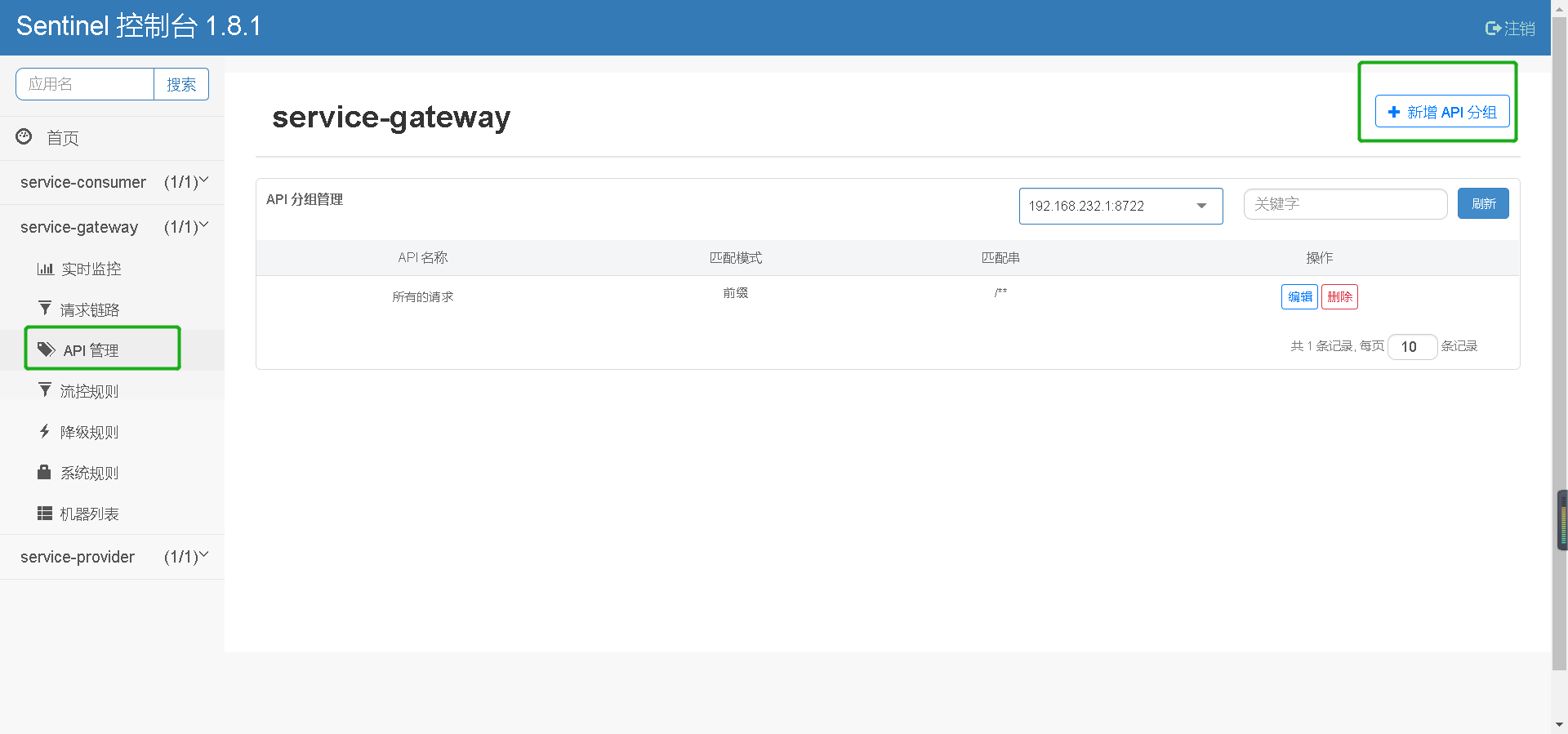
Task: Click the 系统规则 lock icon
Action: point(44,471)
